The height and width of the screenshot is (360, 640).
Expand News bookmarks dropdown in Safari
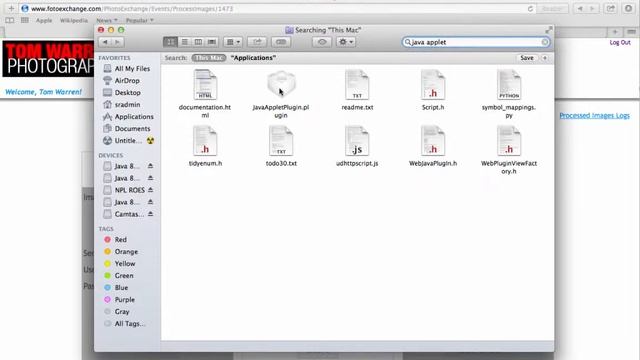pos(107,20)
